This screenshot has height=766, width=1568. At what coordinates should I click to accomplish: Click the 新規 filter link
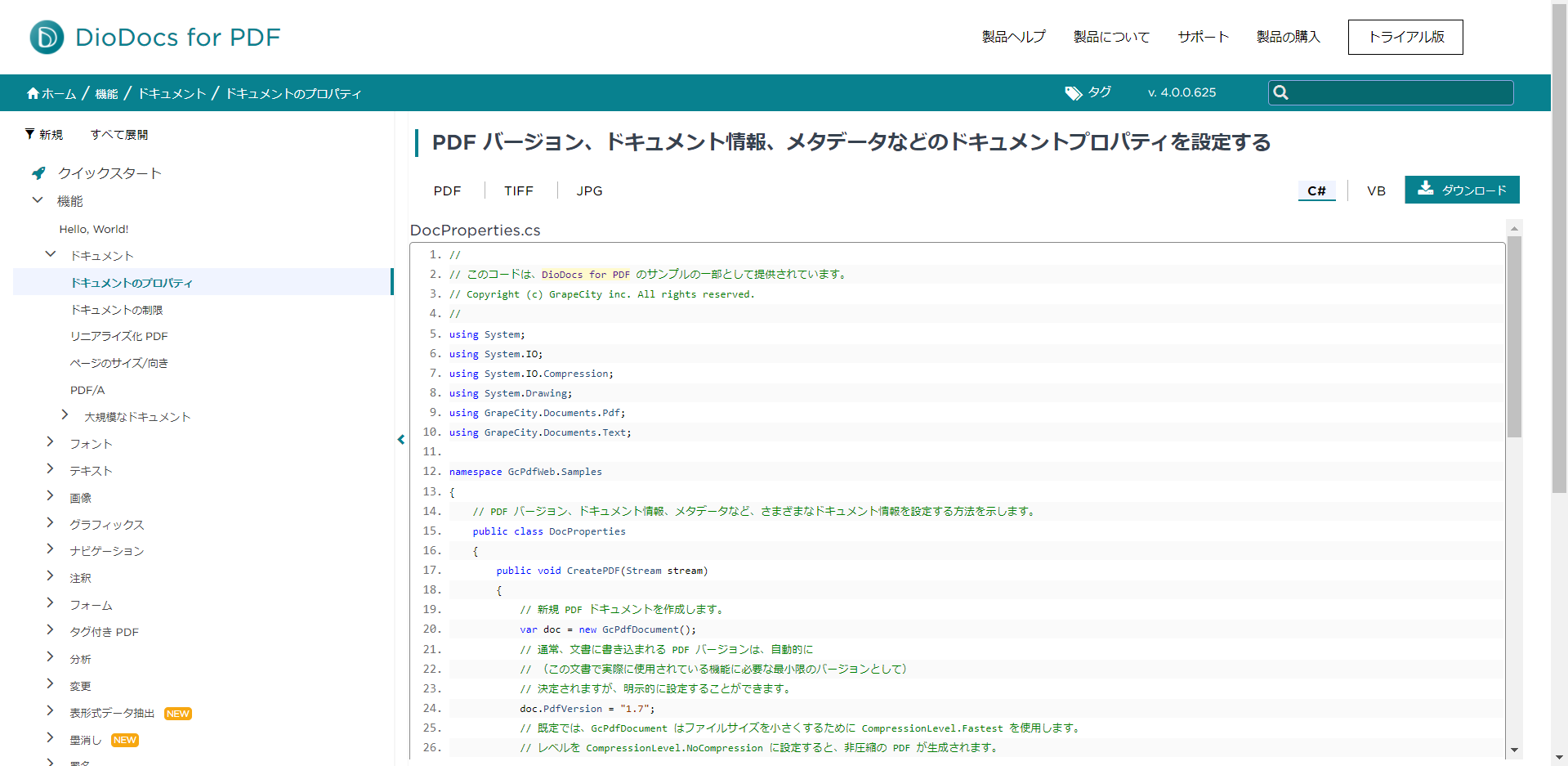click(x=51, y=135)
